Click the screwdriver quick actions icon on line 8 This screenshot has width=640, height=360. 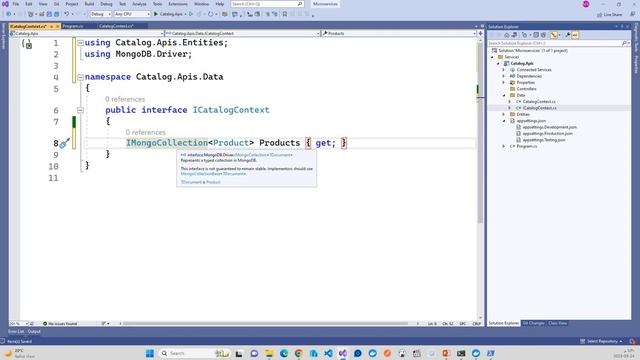(x=65, y=143)
